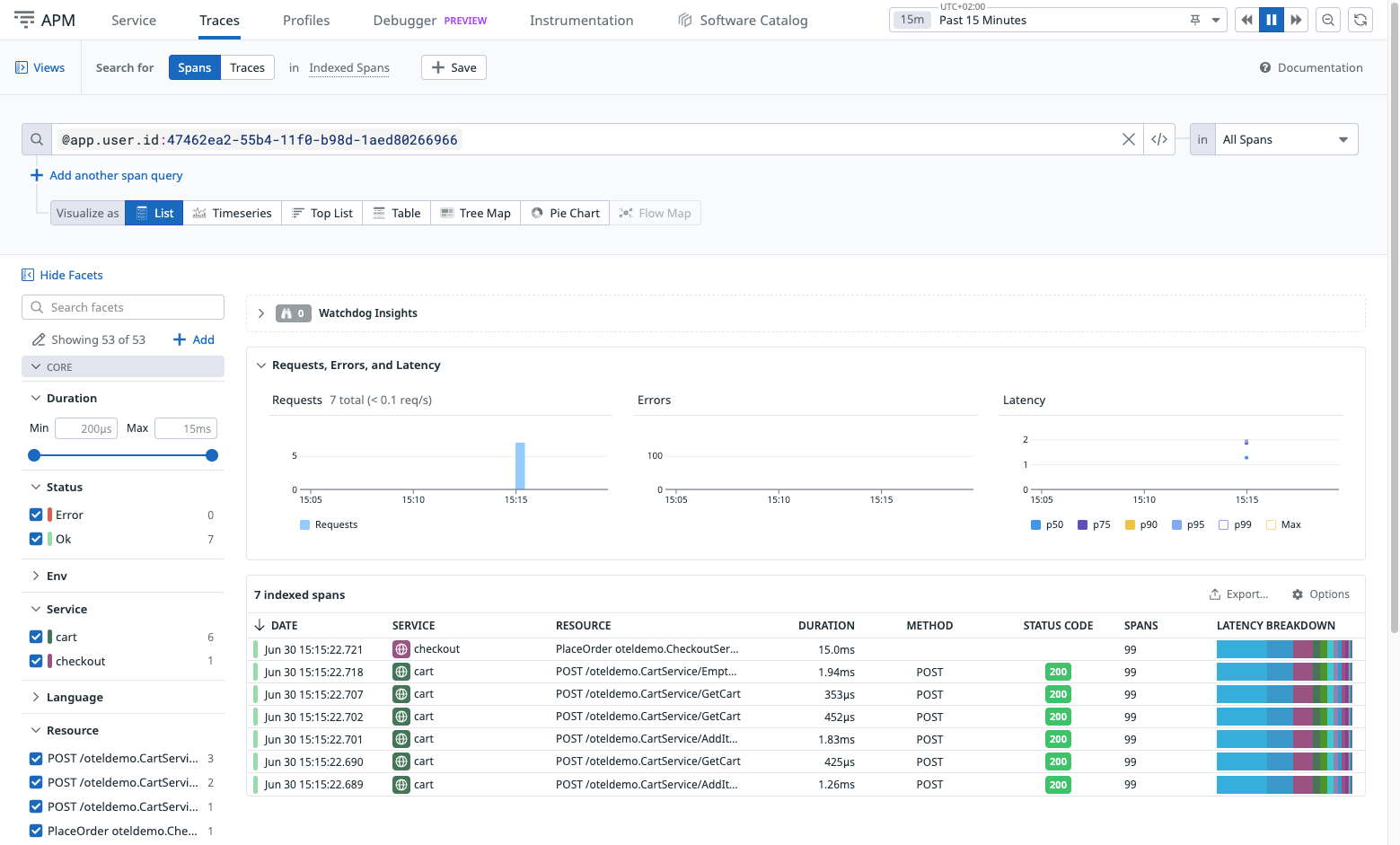This screenshot has width=1400, height=845.
Task: Click Add facet link
Action: tap(194, 339)
